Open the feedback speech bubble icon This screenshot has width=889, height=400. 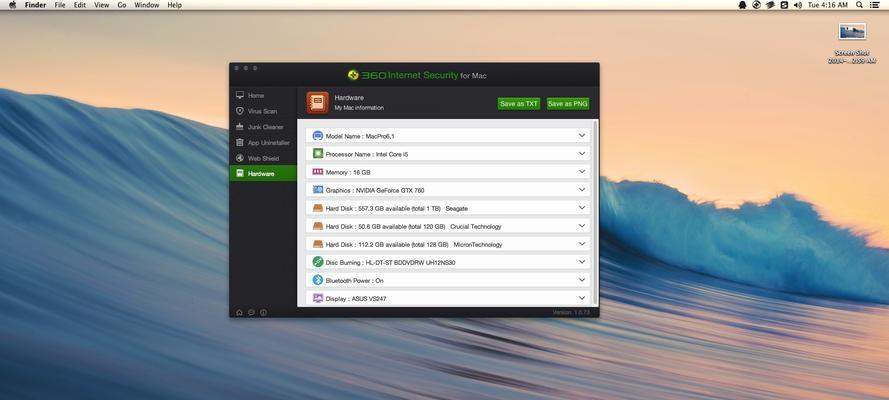[251, 312]
